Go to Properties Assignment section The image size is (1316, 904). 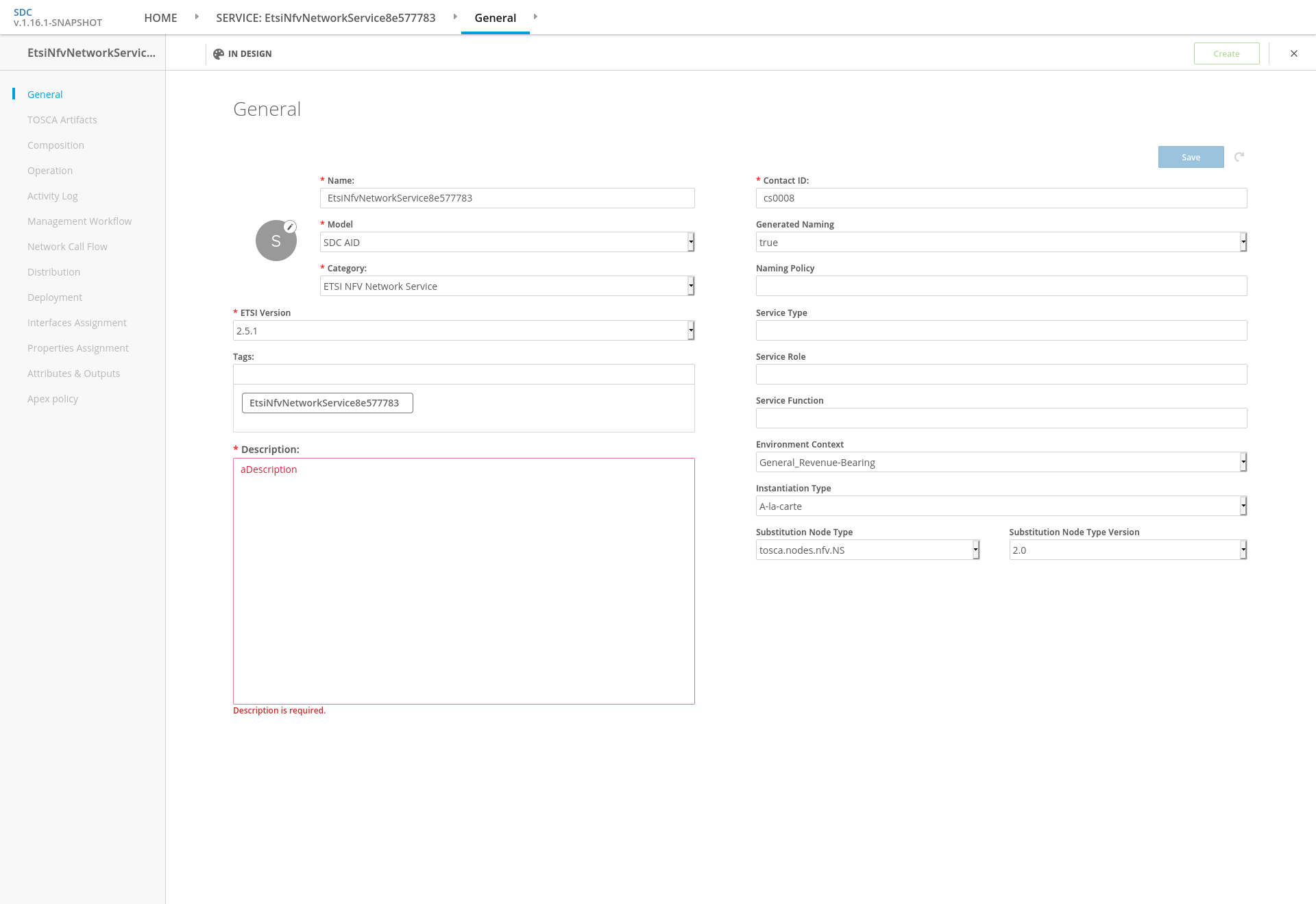pos(78,348)
